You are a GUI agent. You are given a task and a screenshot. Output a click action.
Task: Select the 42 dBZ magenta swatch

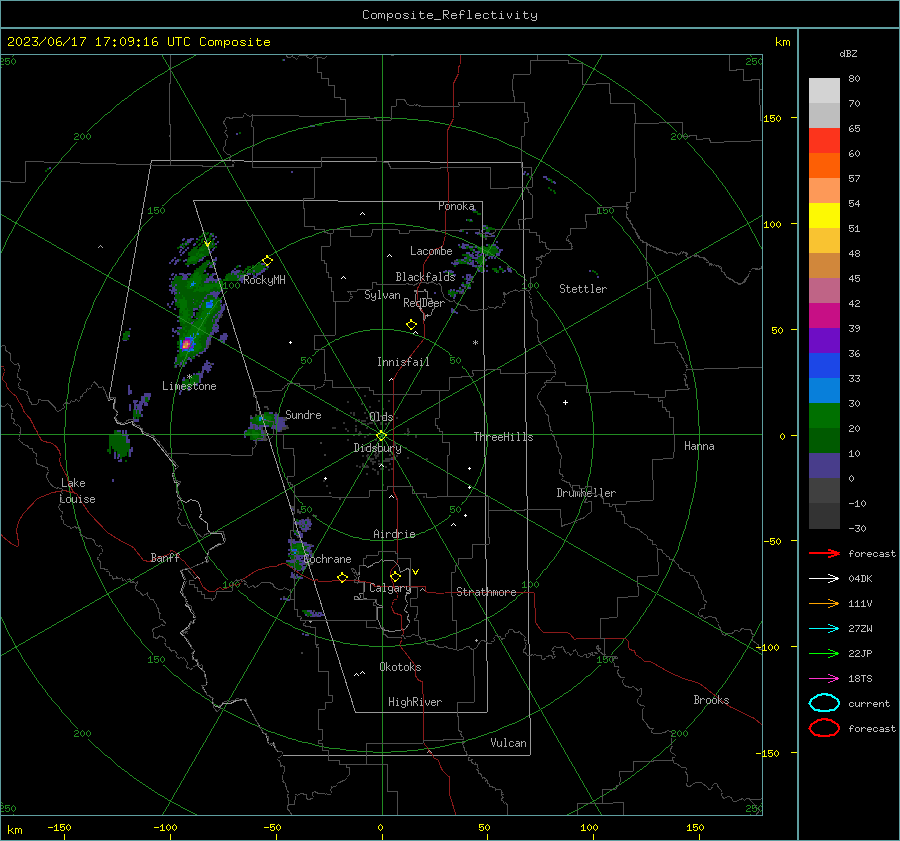[824, 316]
